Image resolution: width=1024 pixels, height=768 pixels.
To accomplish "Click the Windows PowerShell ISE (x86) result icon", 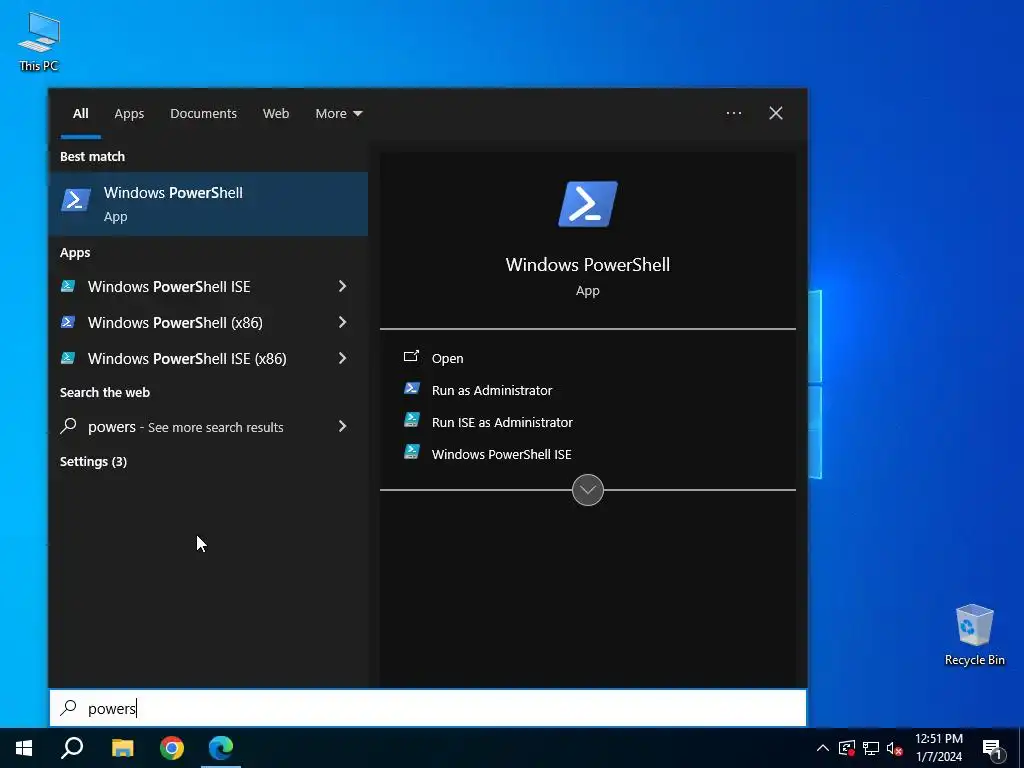I will 68,358.
